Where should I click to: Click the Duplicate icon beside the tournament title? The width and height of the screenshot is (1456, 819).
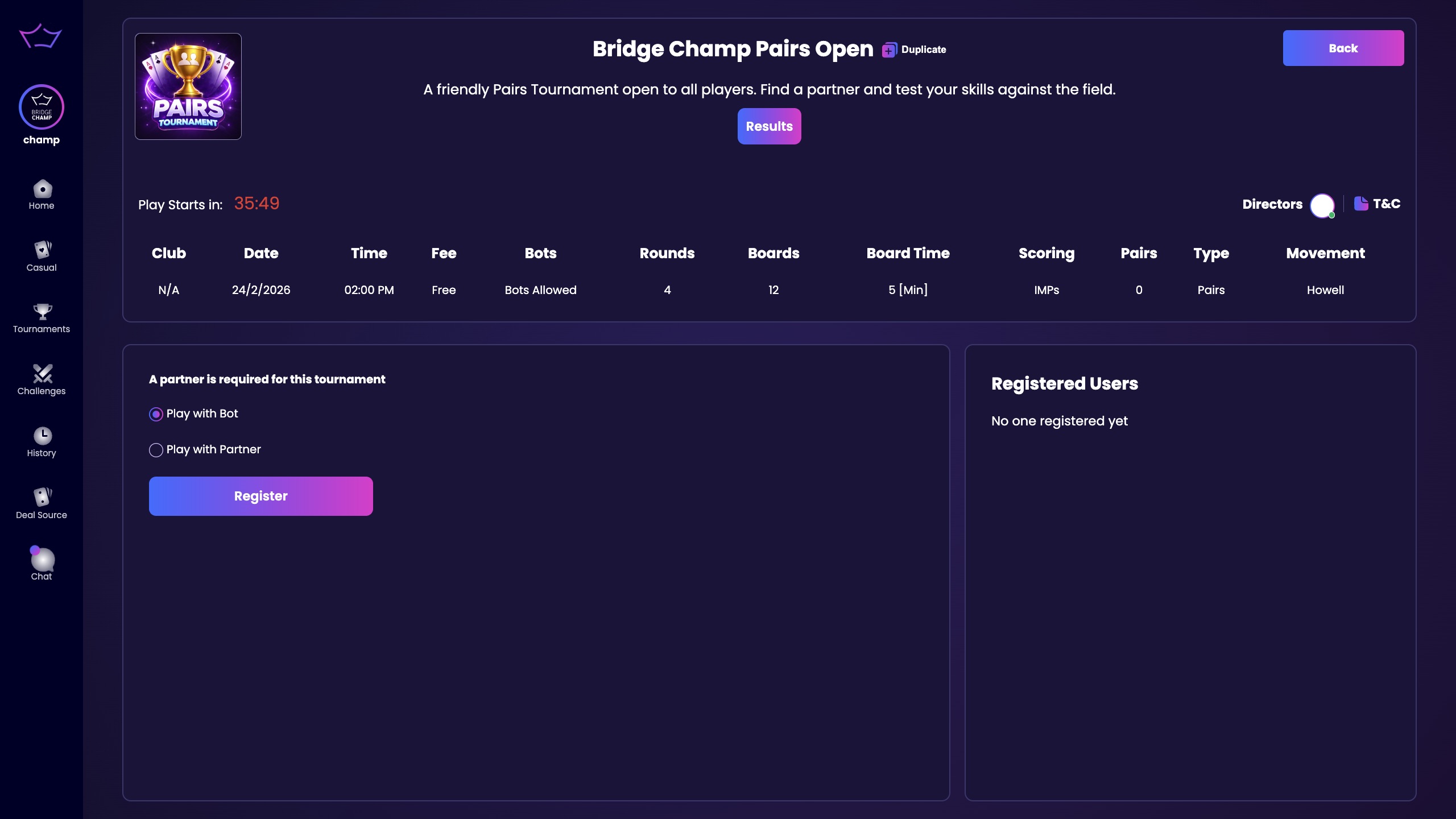tap(889, 49)
